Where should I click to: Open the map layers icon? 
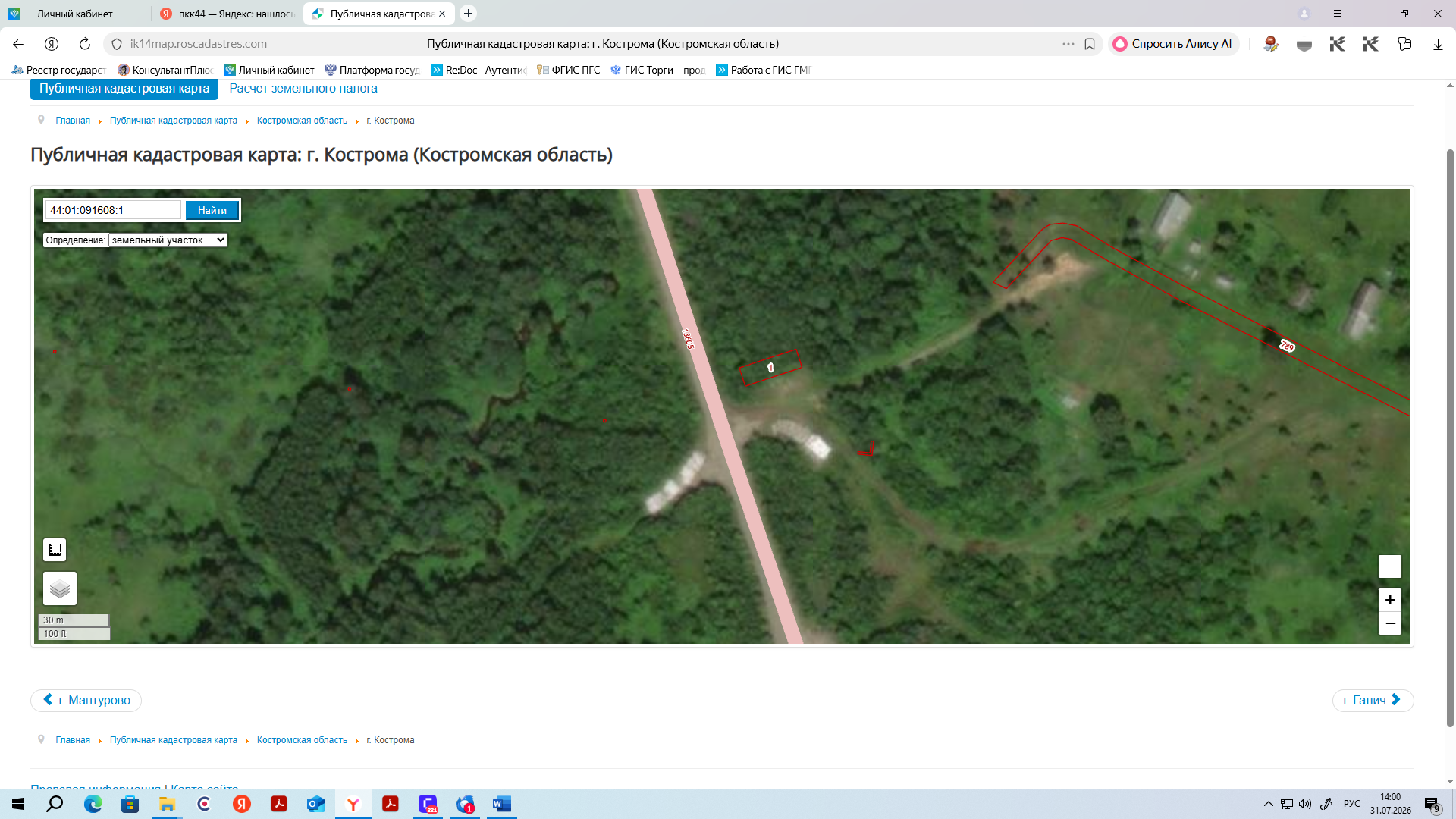60,588
